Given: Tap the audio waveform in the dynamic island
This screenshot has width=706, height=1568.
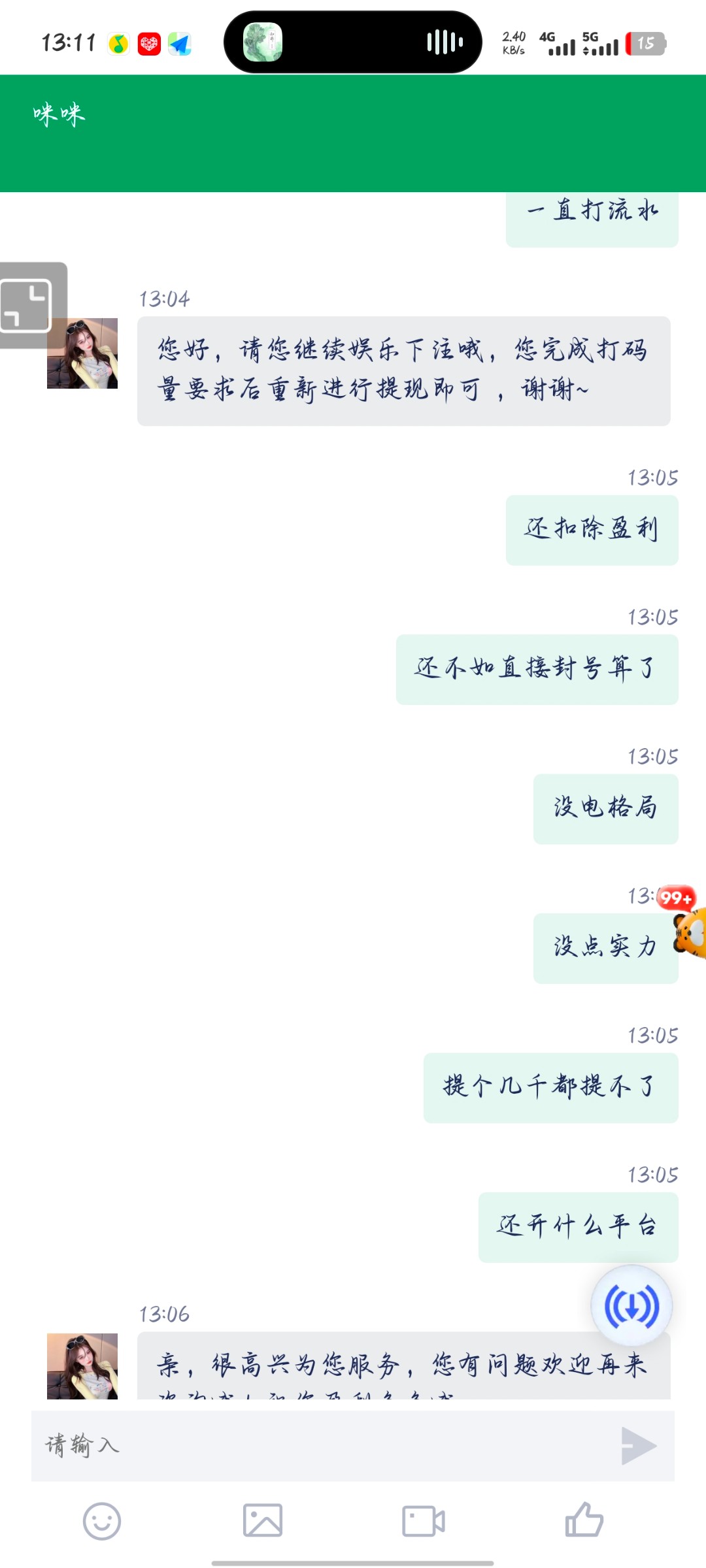Looking at the screenshot, I should [445, 42].
